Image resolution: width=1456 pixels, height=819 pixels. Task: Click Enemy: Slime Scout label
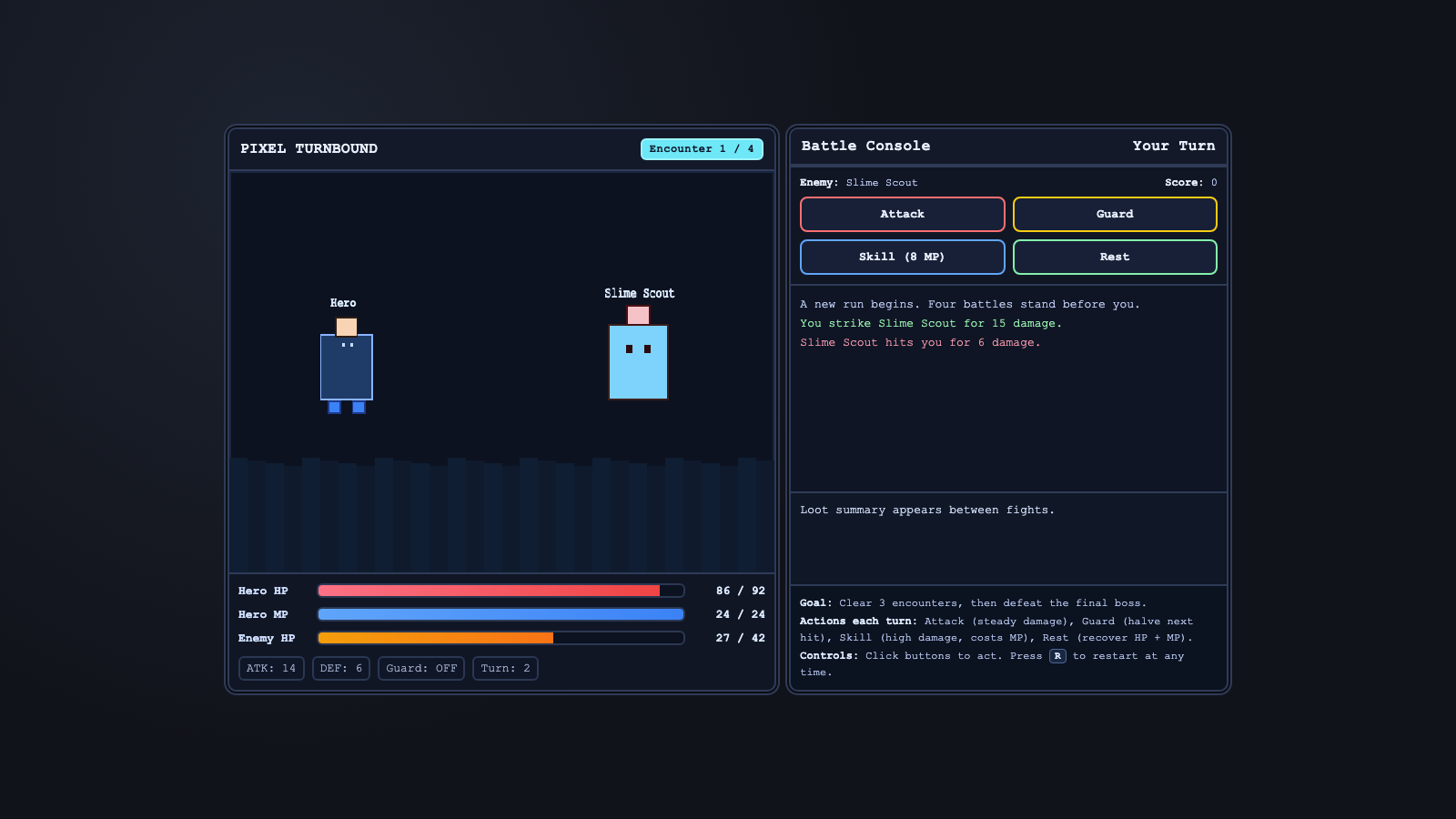[x=859, y=183]
